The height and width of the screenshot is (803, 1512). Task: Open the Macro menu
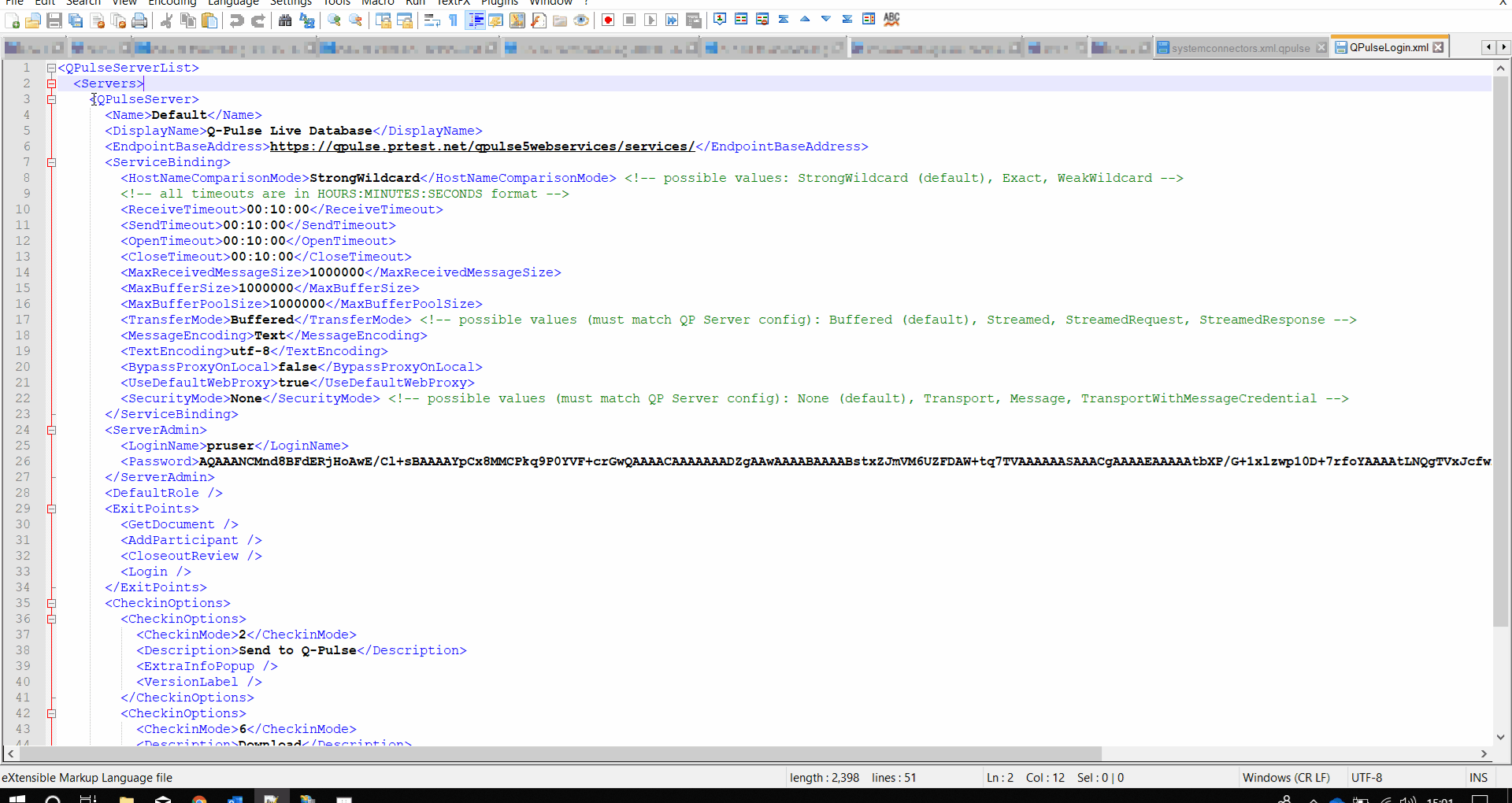coord(377,2)
